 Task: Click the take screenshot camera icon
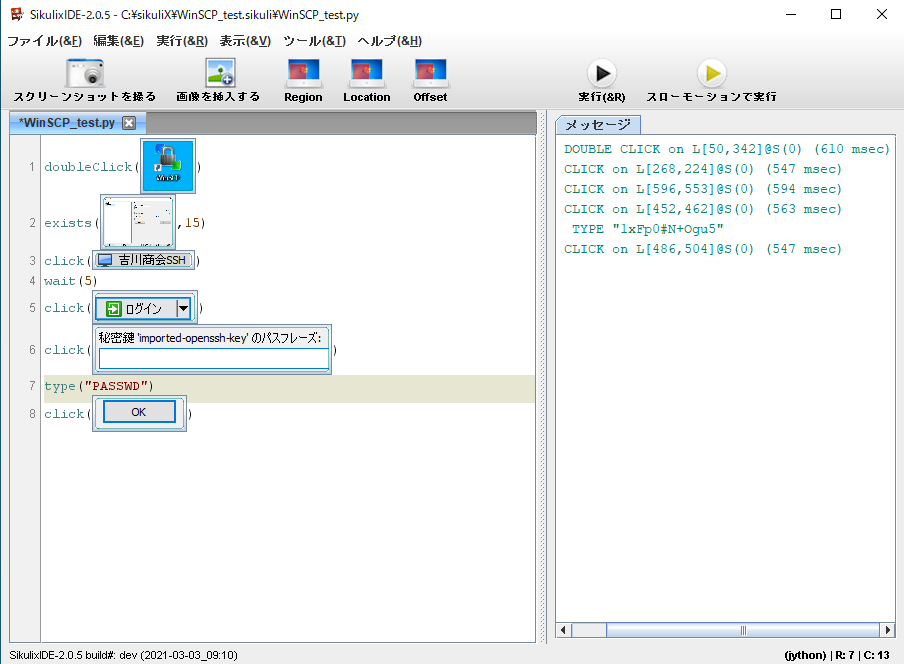(85, 74)
